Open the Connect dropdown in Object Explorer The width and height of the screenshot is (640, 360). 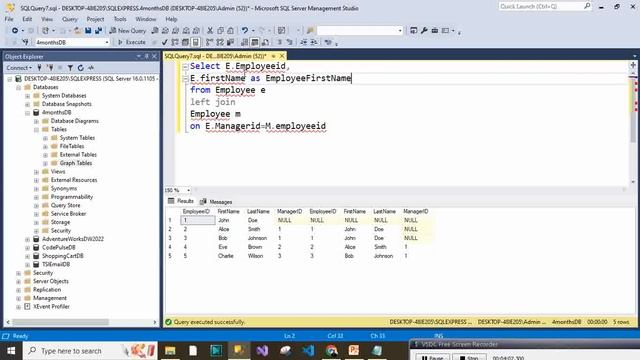click(19, 68)
